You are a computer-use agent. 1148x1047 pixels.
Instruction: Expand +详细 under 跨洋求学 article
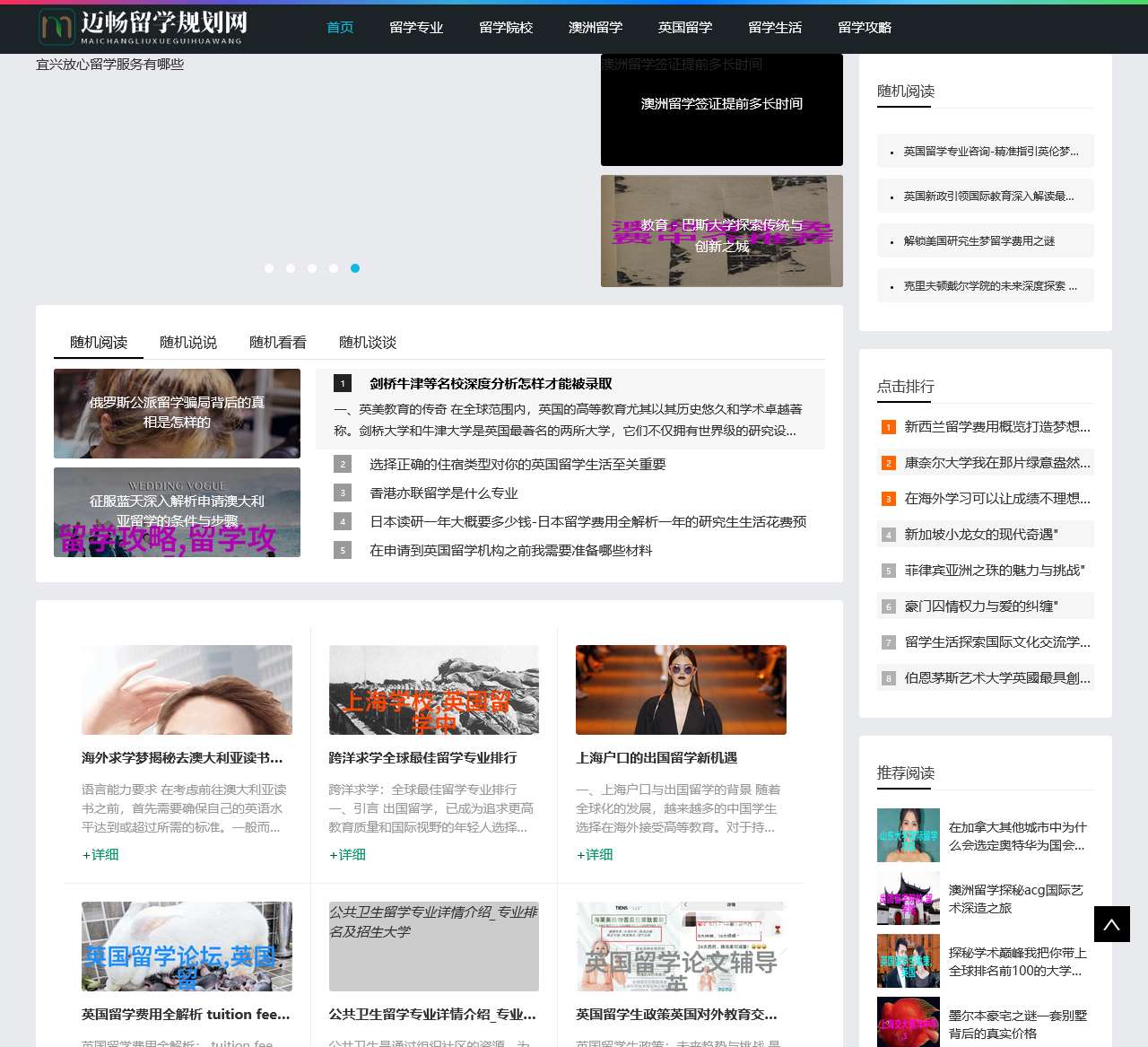click(x=347, y=854)
